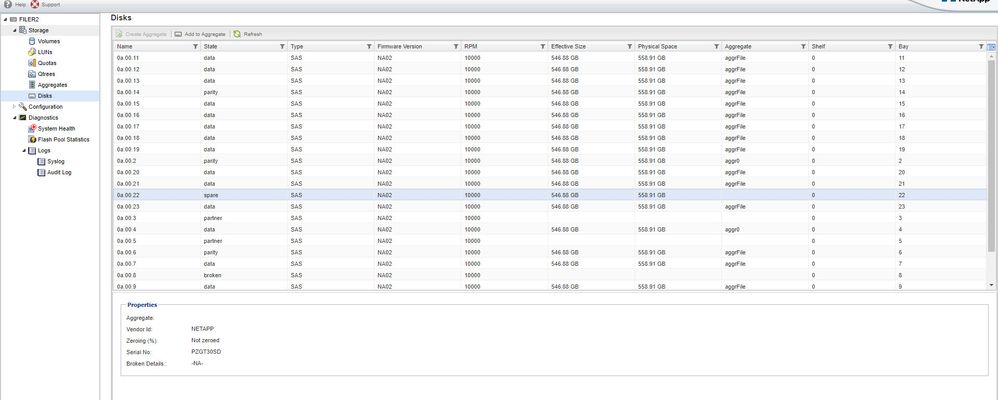The height and width of the screenshot is (400, 998).
Task: Open Syslog under Logs
Action: [x=56, y=161]
